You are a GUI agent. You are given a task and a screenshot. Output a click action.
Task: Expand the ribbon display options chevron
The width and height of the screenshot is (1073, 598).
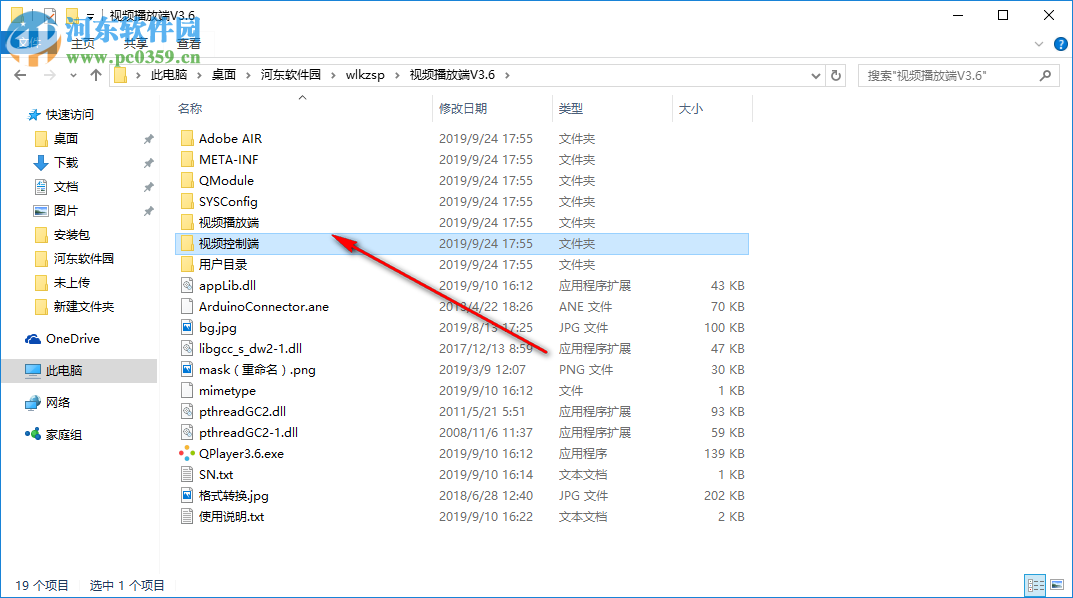(1038, 43)
